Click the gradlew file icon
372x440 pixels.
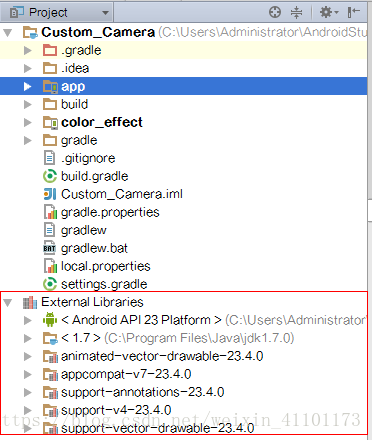(49, 230)
